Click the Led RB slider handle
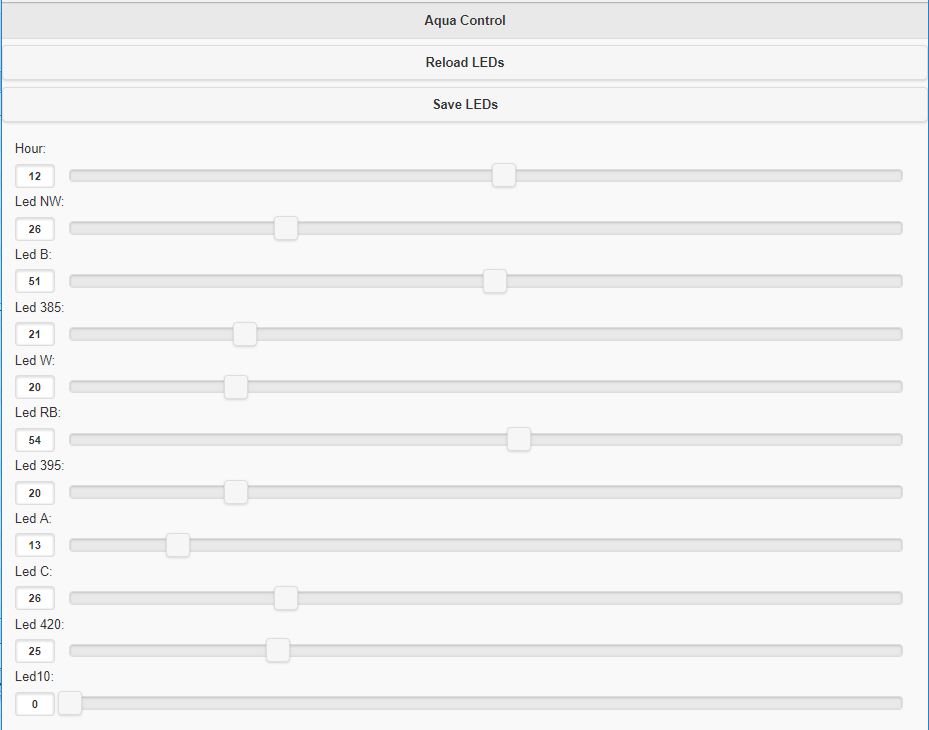 point(518,439)
